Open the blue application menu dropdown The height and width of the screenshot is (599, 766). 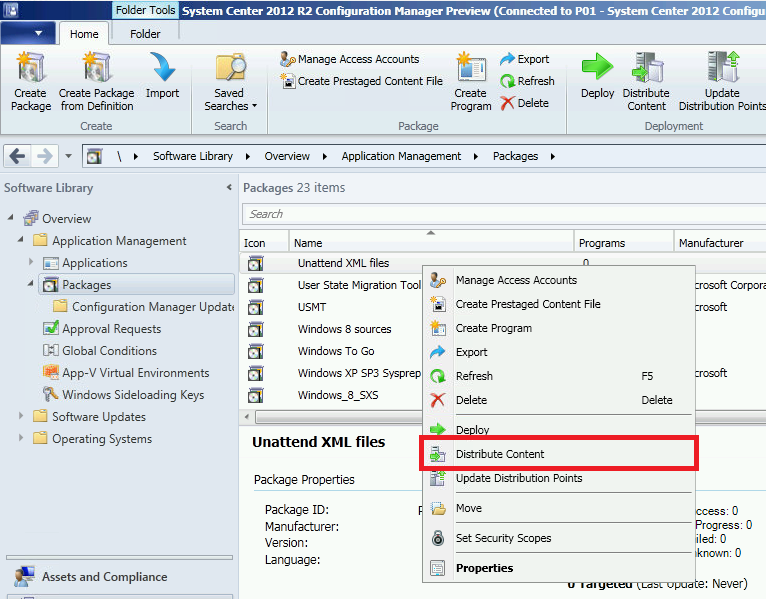(29, 34)
